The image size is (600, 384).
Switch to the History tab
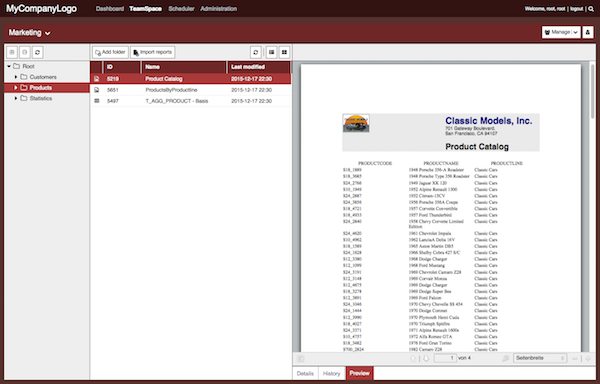tap(331, 373)
